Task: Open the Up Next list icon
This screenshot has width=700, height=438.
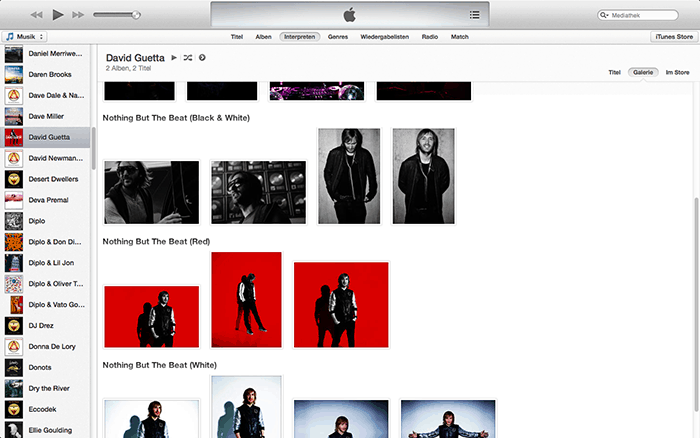Action: click(x=475, y=15)
